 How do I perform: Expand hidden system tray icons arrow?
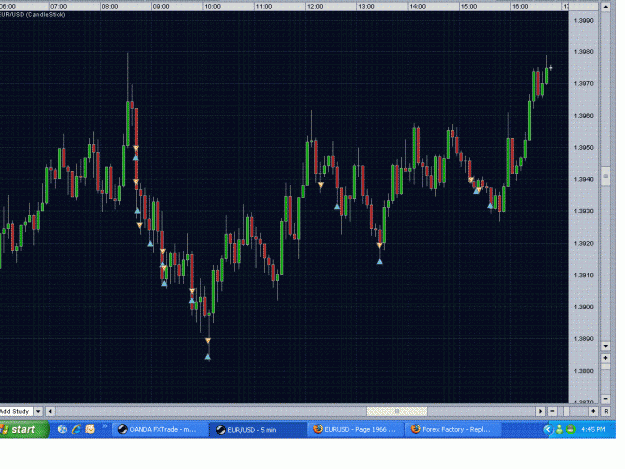pos(548,429)
